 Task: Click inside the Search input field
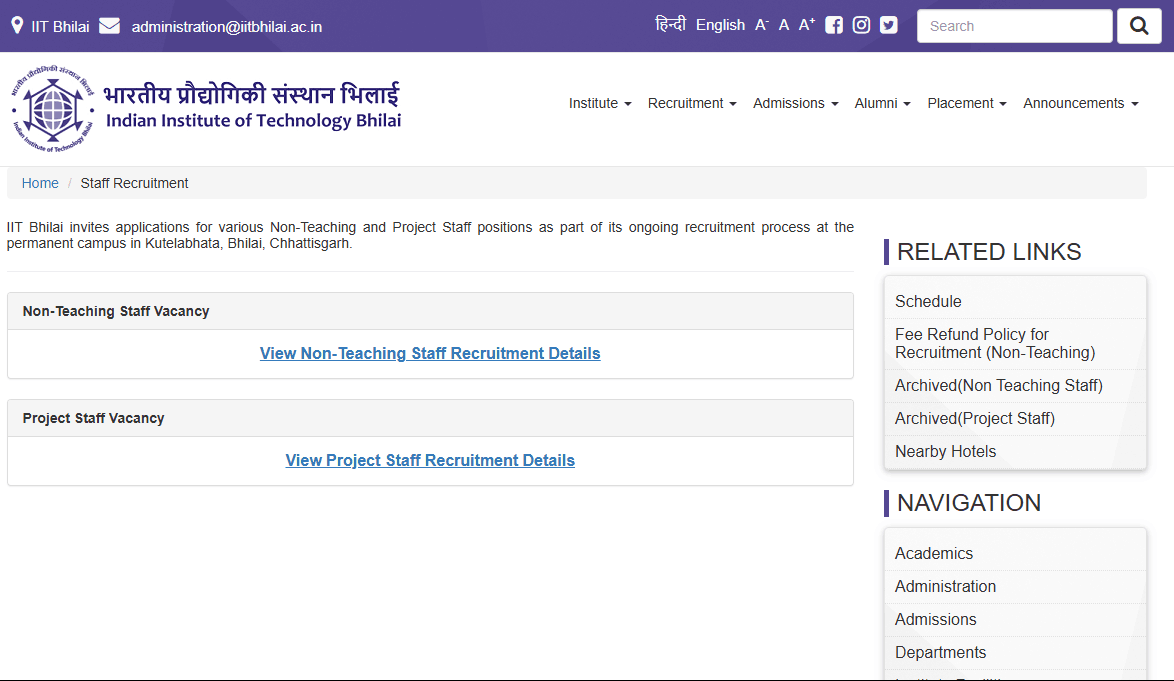[x=1014, y=25]
